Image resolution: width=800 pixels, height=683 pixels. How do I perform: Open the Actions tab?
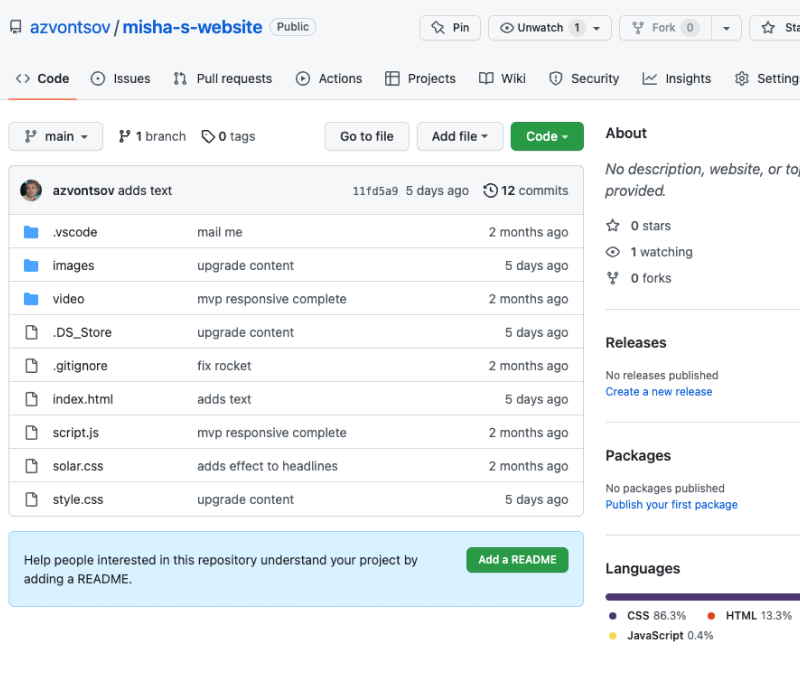click(329, 79)
